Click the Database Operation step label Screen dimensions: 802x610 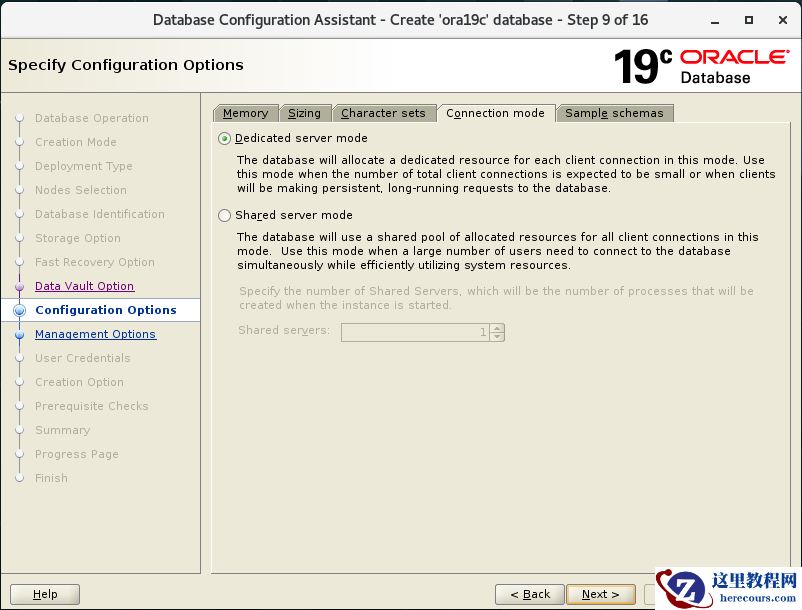pos(92,118)
